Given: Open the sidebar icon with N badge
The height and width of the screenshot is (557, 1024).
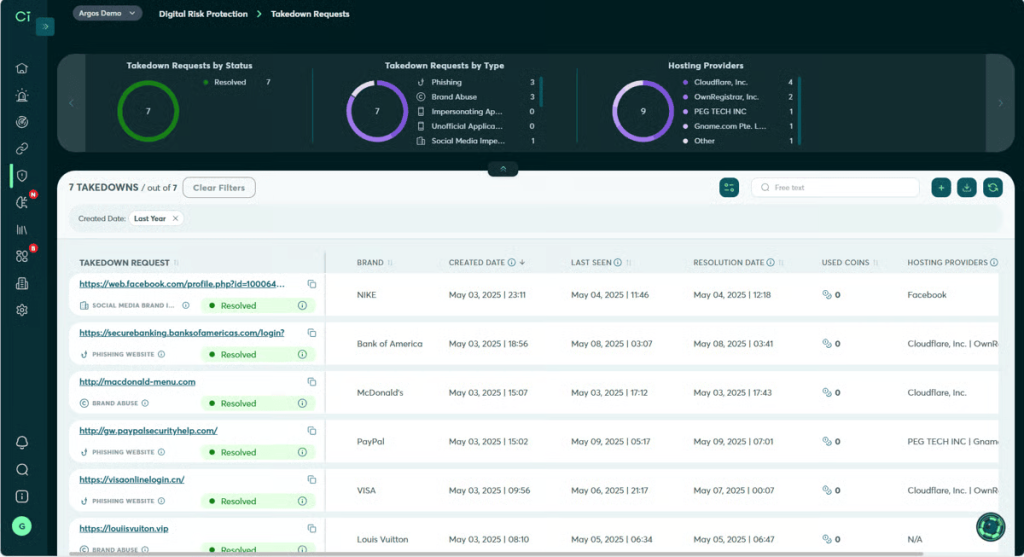Looking at the screenshot, I should [22, 202].
